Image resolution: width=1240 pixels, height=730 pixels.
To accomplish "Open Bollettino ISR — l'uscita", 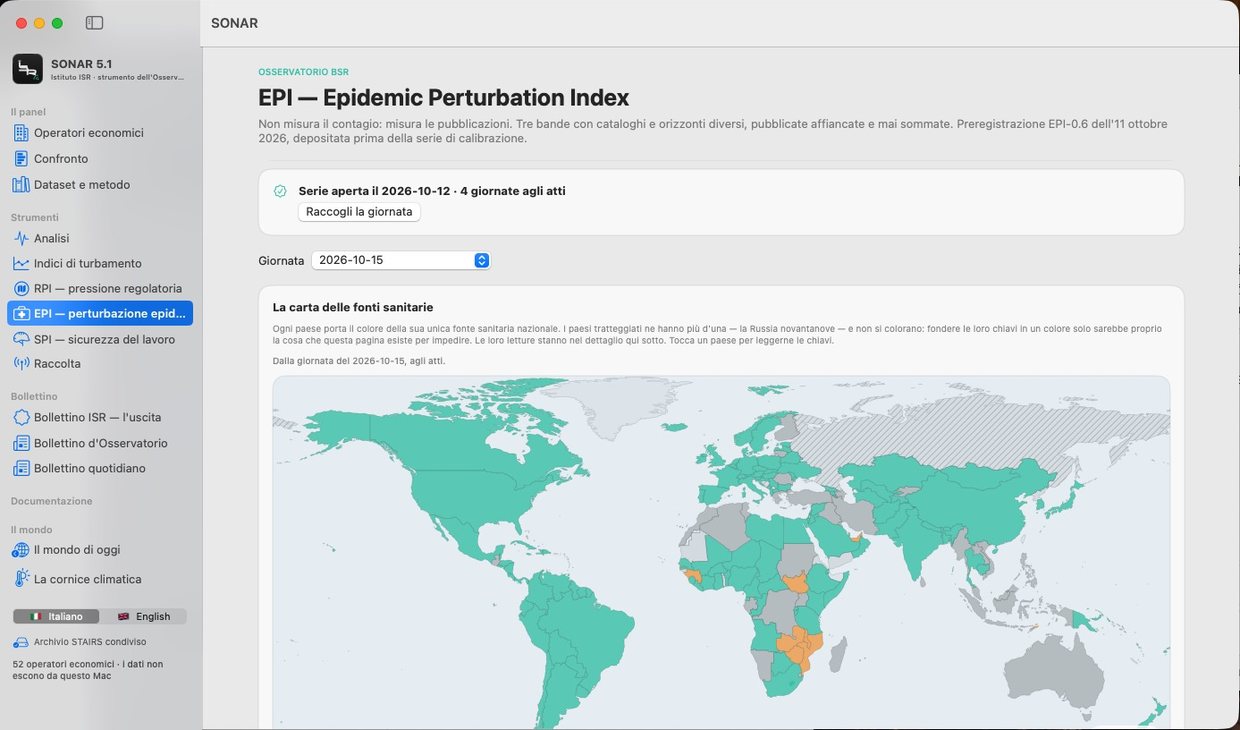I will (x=100, y=417).
